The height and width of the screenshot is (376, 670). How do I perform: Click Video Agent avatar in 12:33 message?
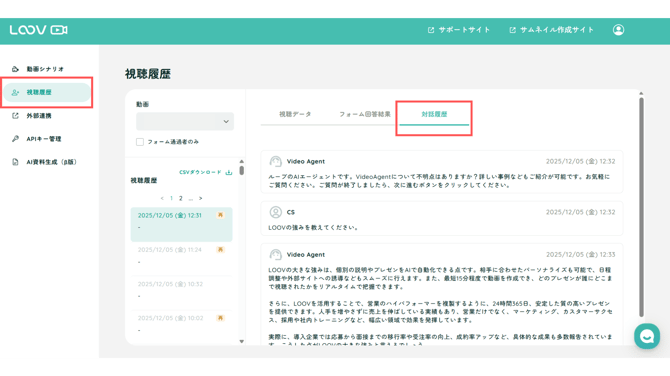pos(276,255)
